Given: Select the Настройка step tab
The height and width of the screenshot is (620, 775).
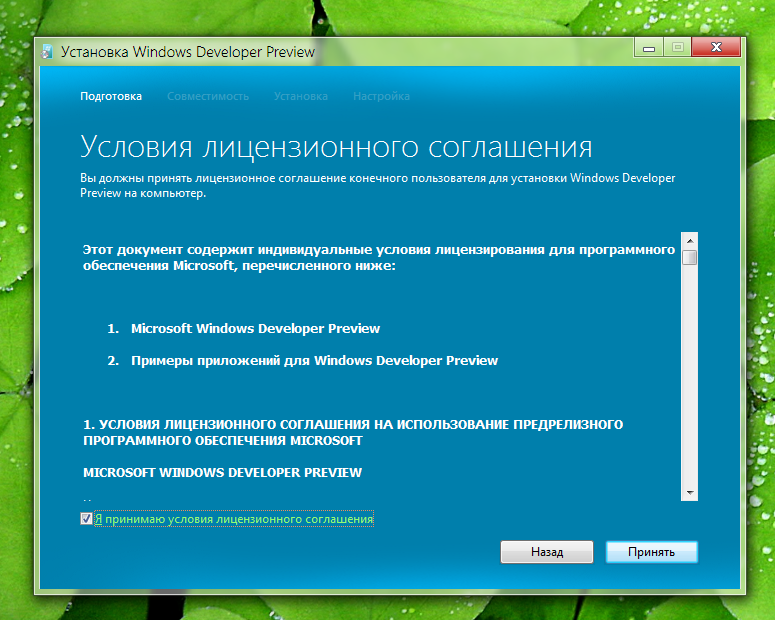Looking at the screenshot, I should (381, 96).
